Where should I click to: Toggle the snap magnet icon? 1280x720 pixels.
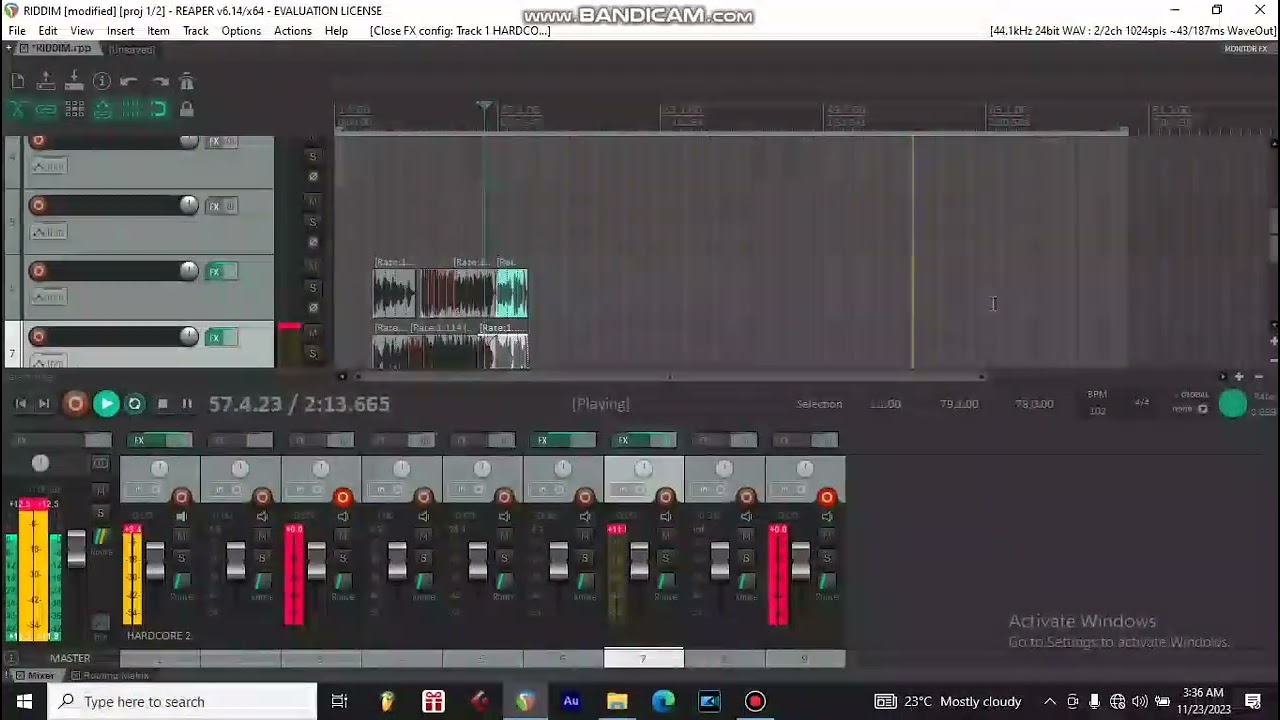[x=159, y=110]
